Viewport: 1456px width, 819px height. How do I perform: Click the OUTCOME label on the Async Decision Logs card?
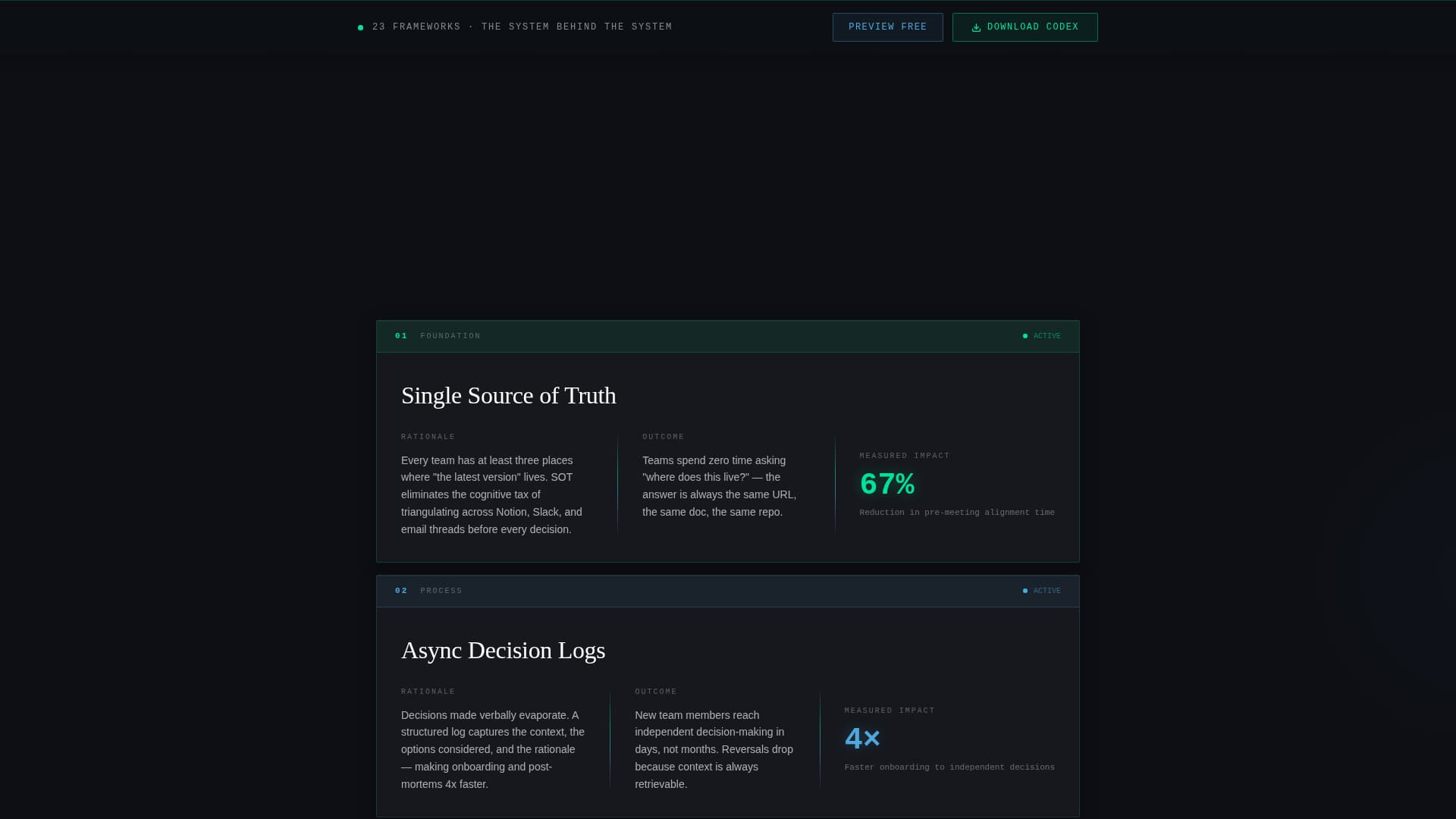coord(655,692)
